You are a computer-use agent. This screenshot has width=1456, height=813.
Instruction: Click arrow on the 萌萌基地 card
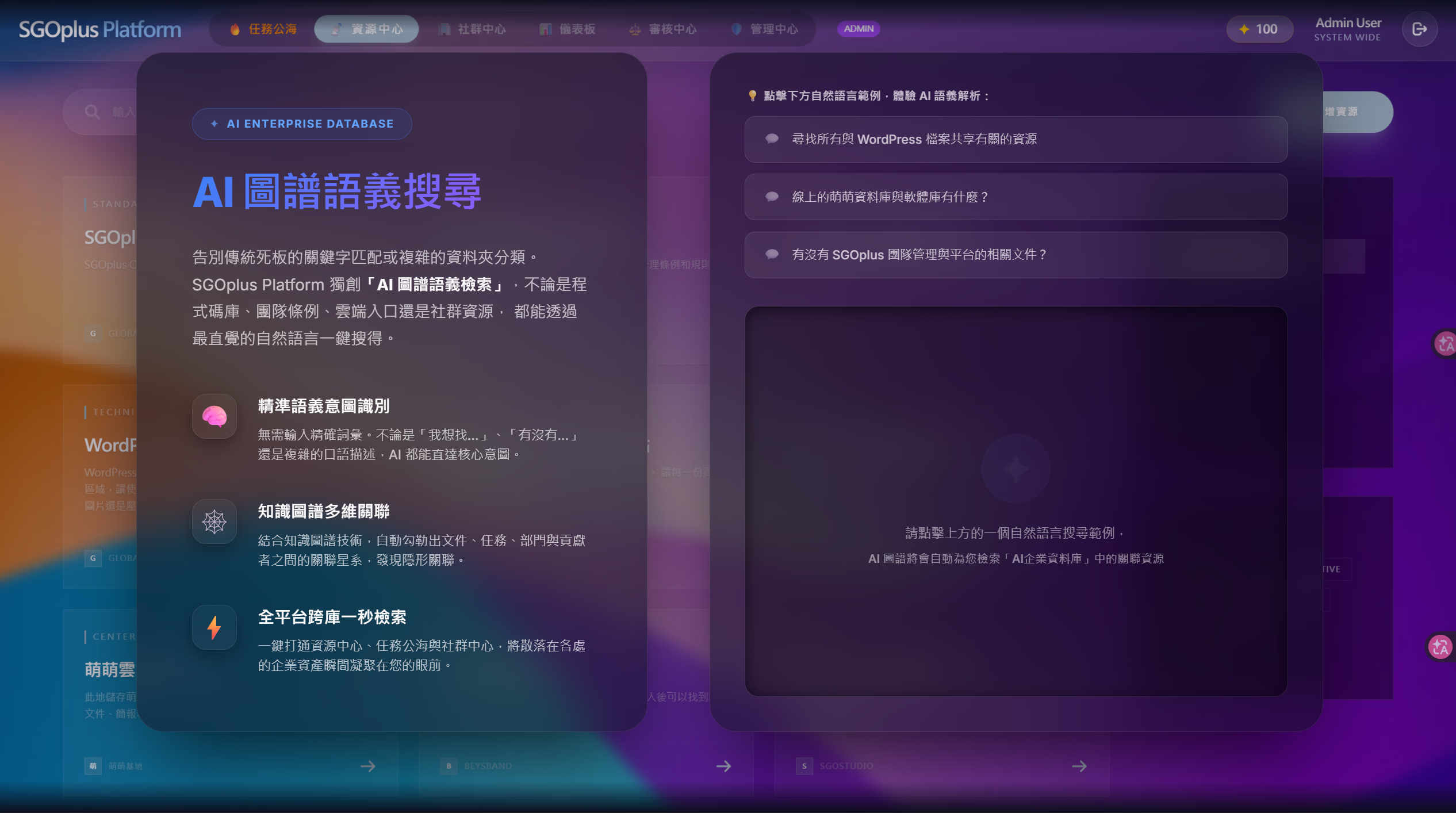coord(368,766)
